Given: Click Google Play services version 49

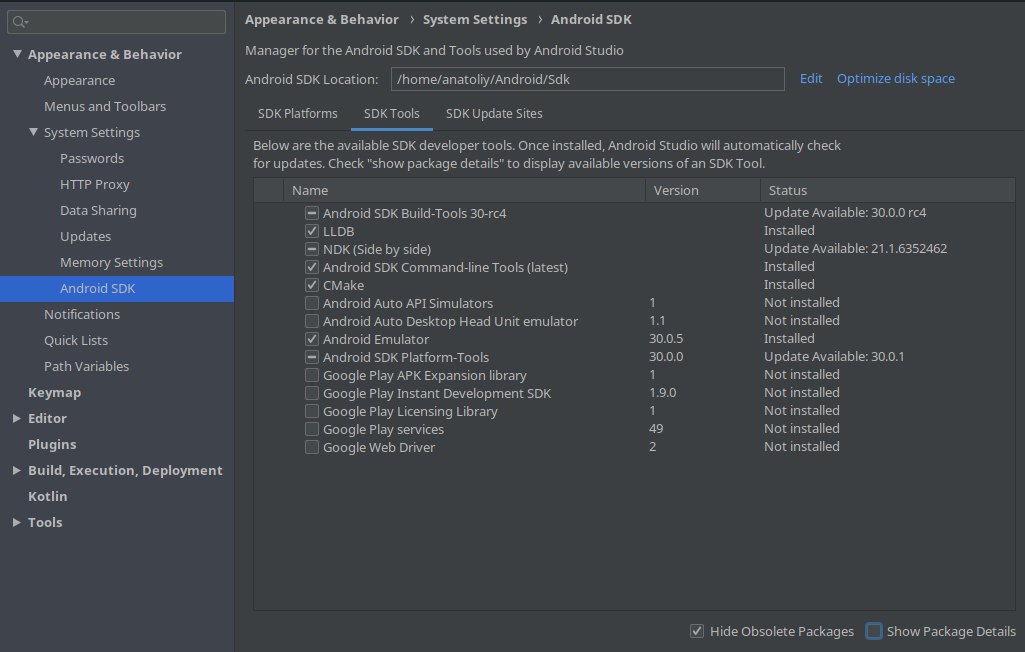Looking at the screenshot, I should tap(656, 428).
